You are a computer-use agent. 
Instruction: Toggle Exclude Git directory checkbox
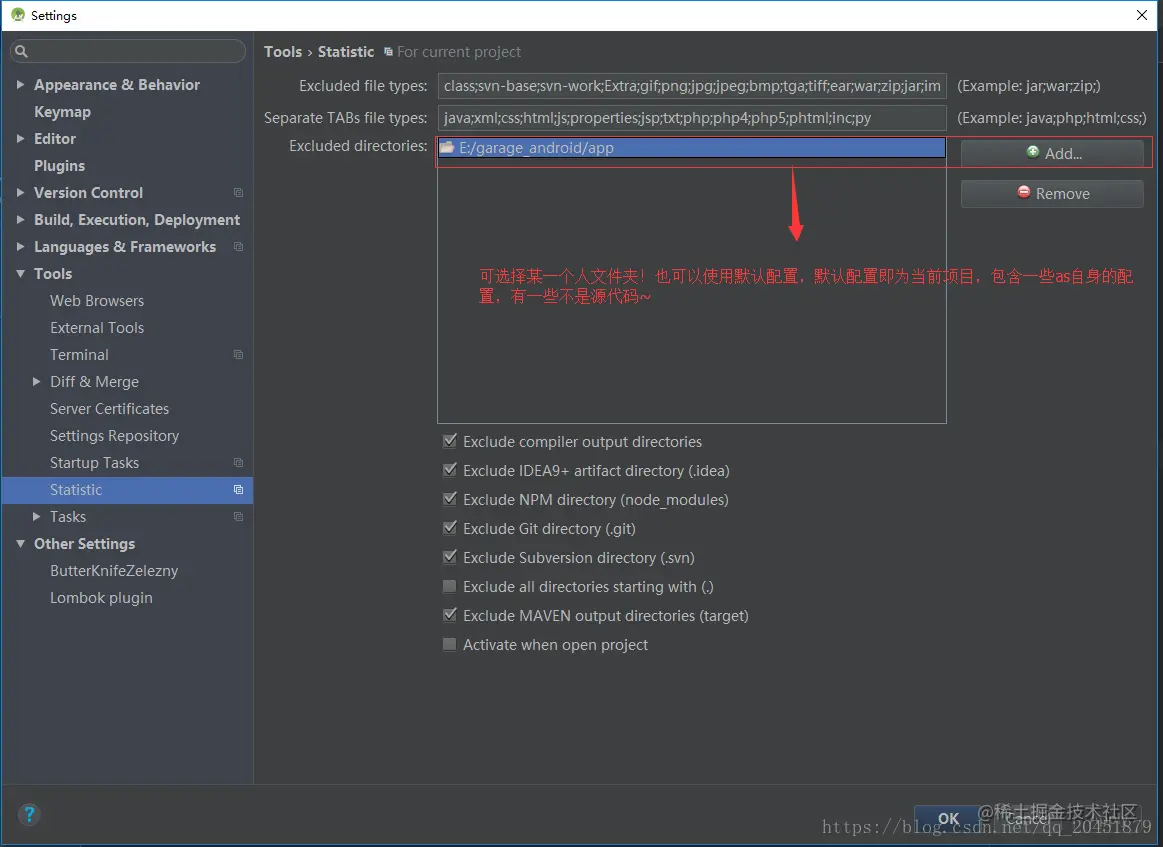(x=449, y=528)
